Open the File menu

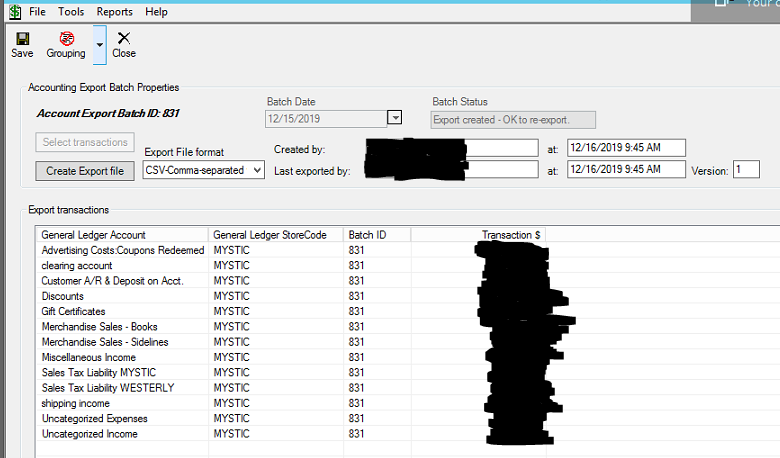(x=37, y=11)
